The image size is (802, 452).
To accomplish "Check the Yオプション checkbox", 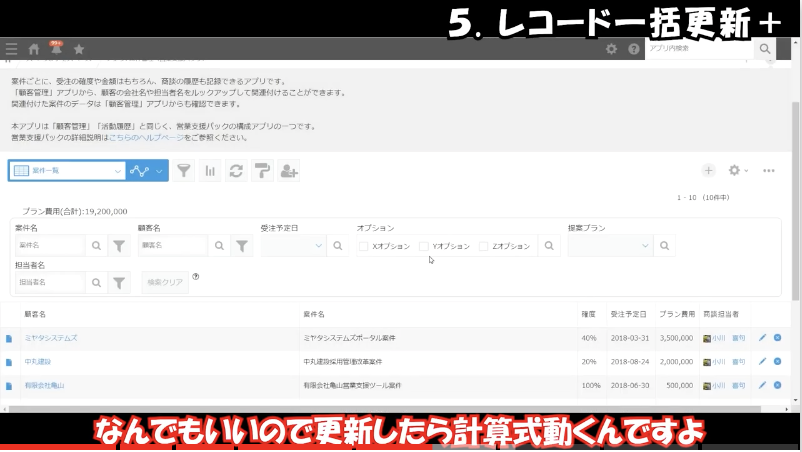I will click(424, 246).
